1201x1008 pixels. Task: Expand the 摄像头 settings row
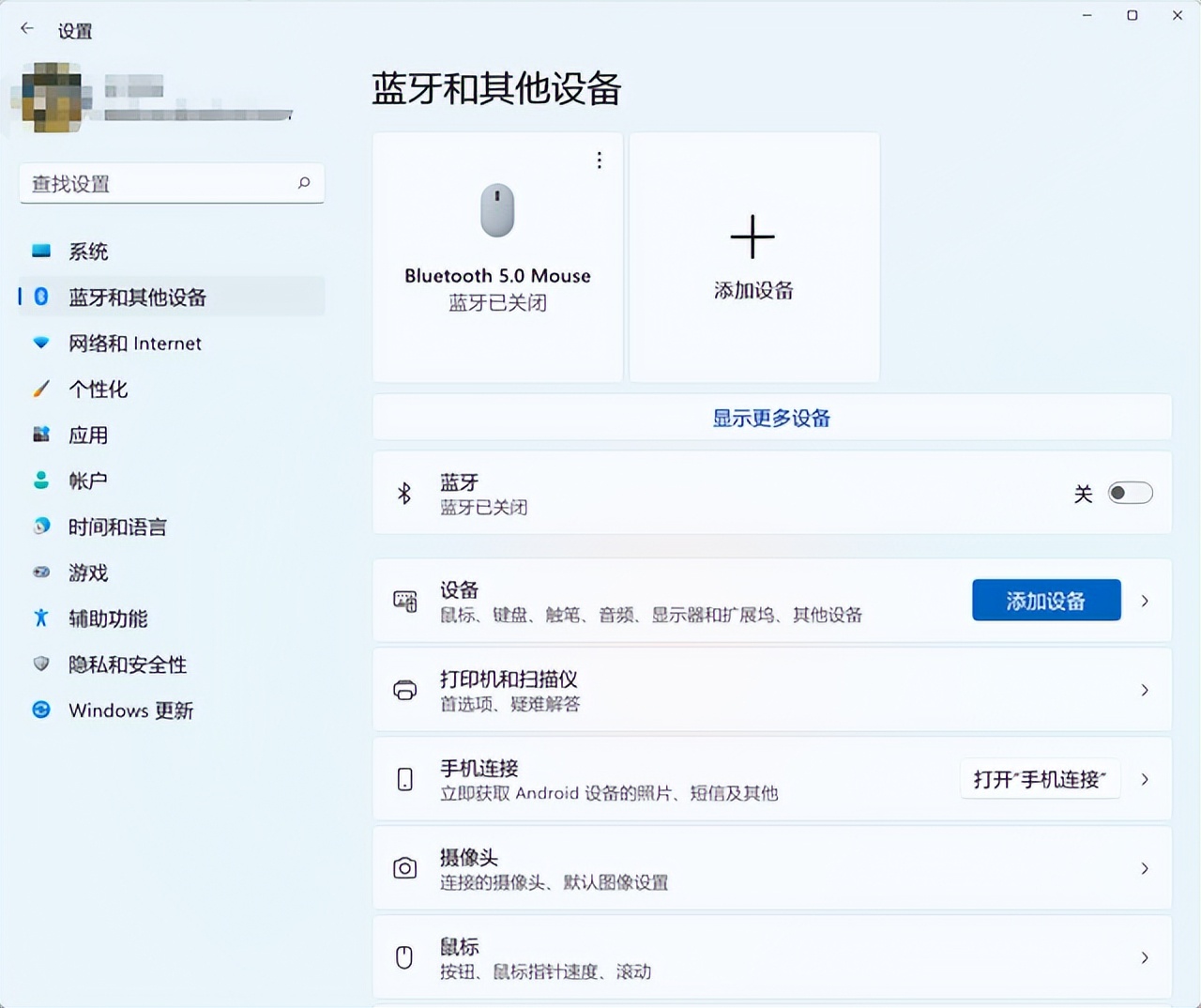[x=1145, y=868]
